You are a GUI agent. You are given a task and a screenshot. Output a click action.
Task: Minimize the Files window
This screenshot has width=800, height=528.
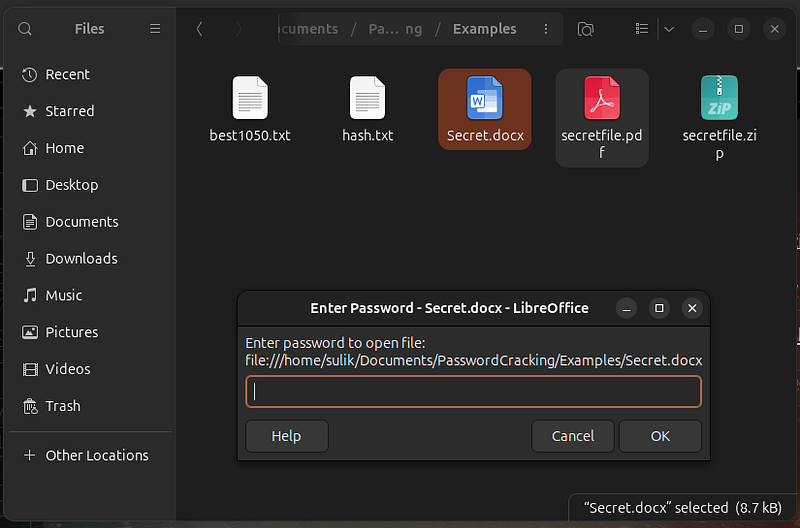pyautogui.click(x=703, y=29)
